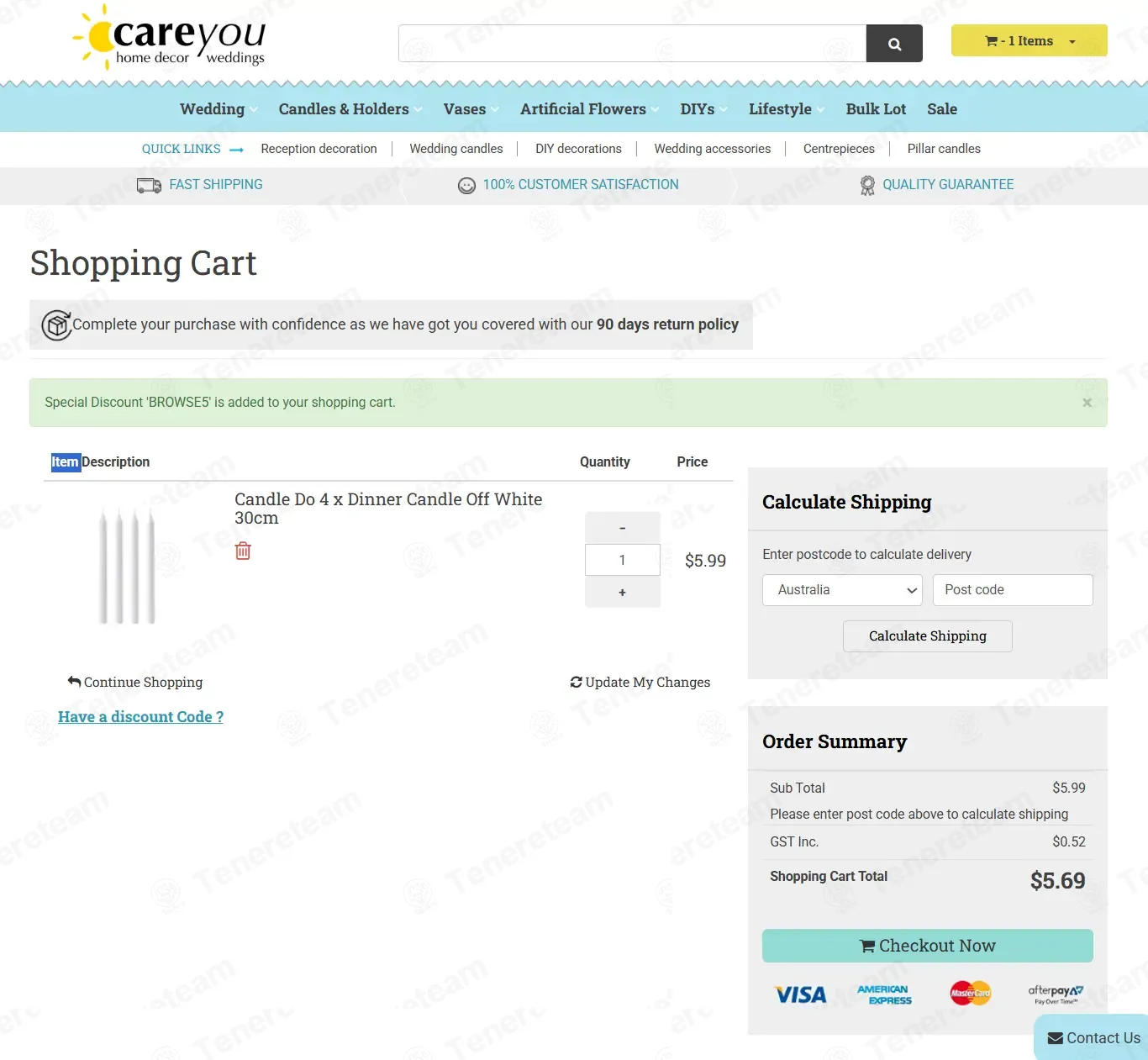Click the dinner candle product thumbnail
This screenshot has height=1060, width=1148.
point(128,566)
